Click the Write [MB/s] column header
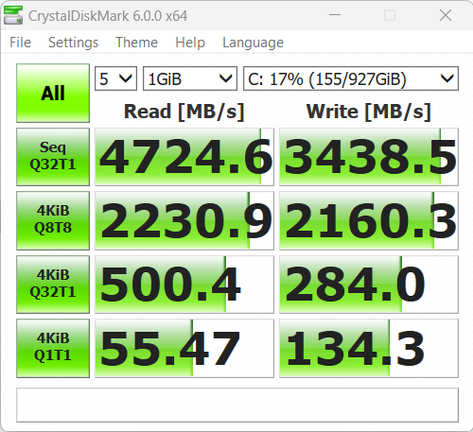The height and width of the screenshot is (432, 473). [x=369, y=111]
